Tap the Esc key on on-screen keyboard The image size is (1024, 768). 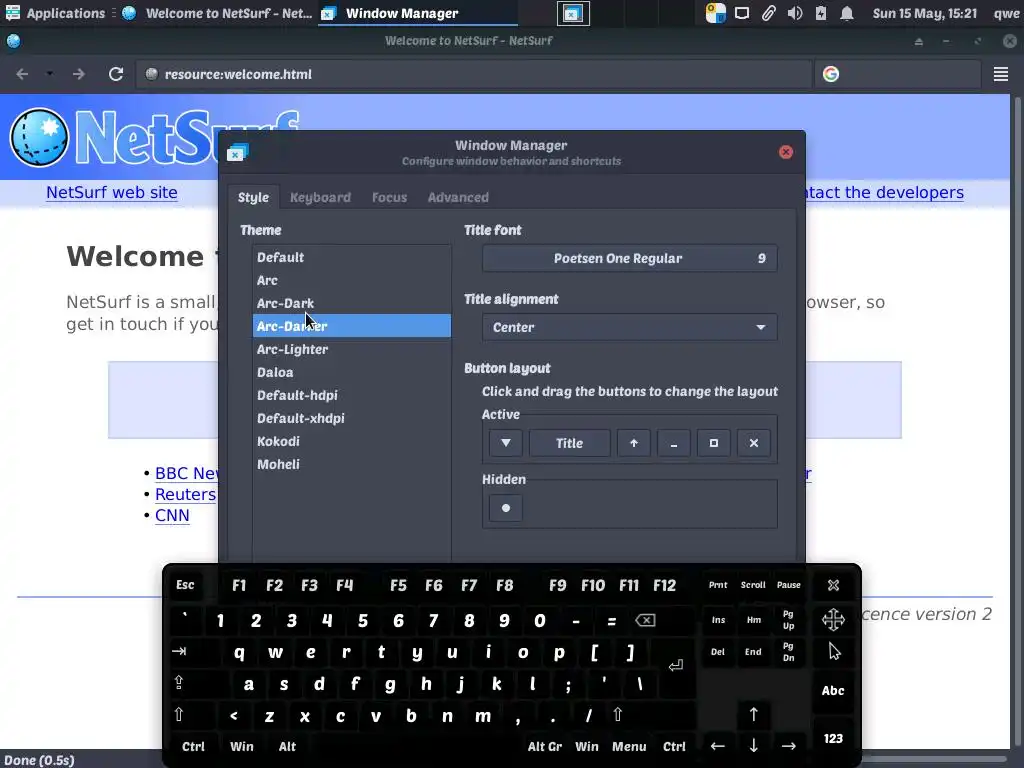185,585
